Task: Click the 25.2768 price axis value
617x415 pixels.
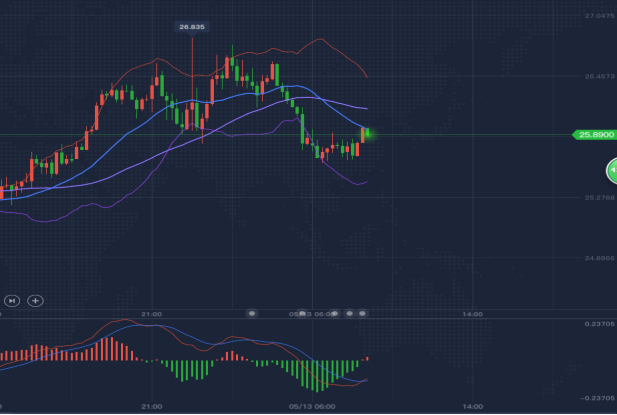Action: point(599,197)
